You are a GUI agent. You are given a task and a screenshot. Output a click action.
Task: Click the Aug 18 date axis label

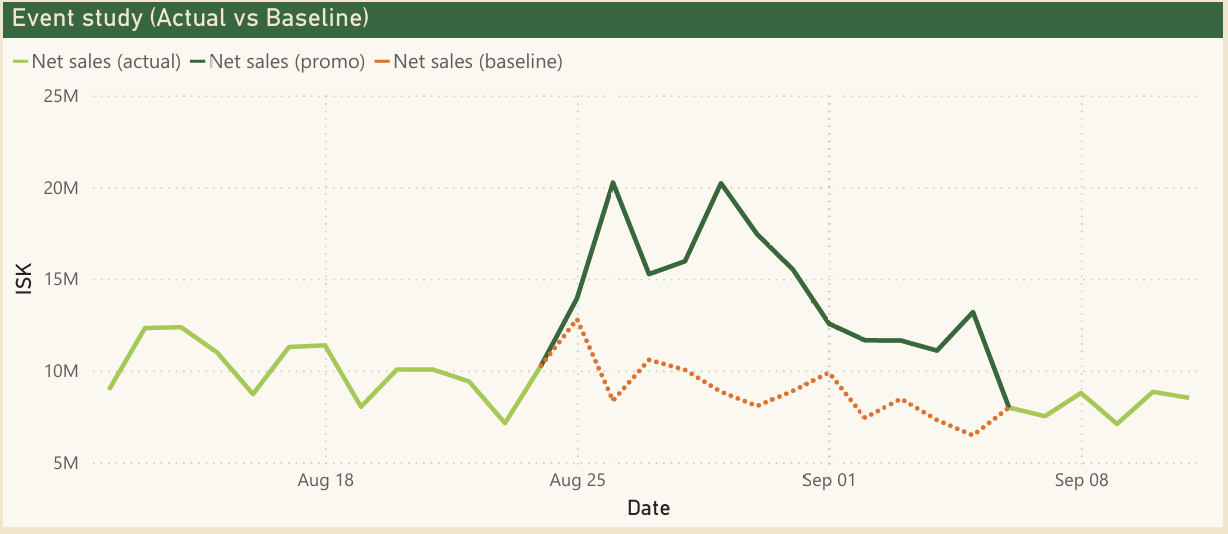pos(326,481)
